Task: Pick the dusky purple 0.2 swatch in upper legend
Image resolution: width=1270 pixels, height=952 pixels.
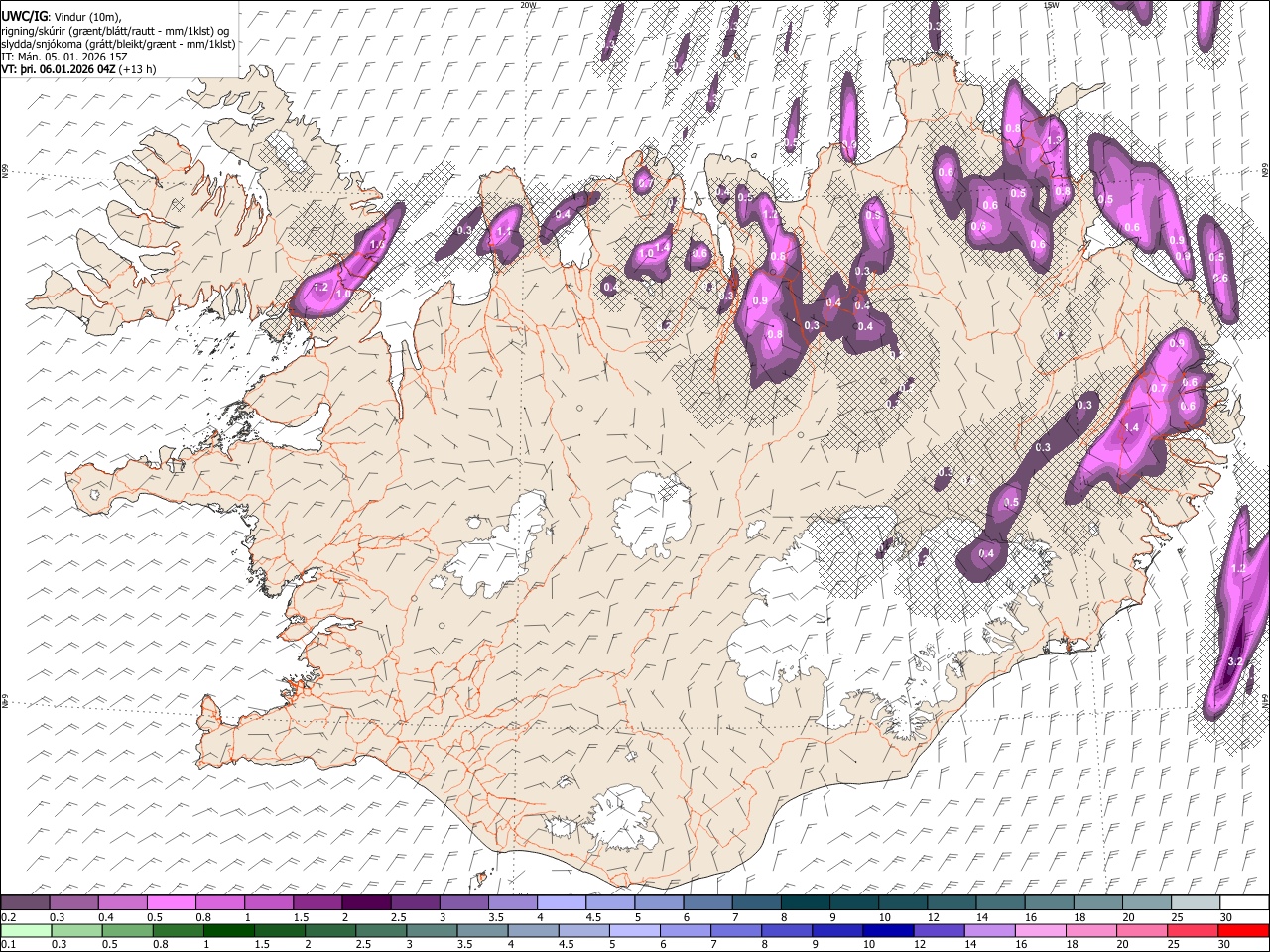Action: point(25,902)
